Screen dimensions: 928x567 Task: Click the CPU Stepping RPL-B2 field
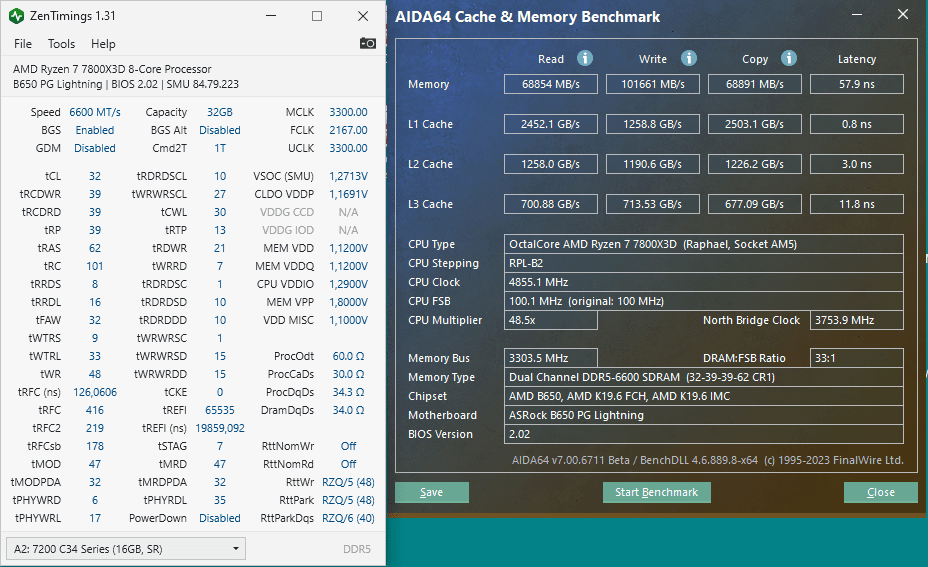704,263
